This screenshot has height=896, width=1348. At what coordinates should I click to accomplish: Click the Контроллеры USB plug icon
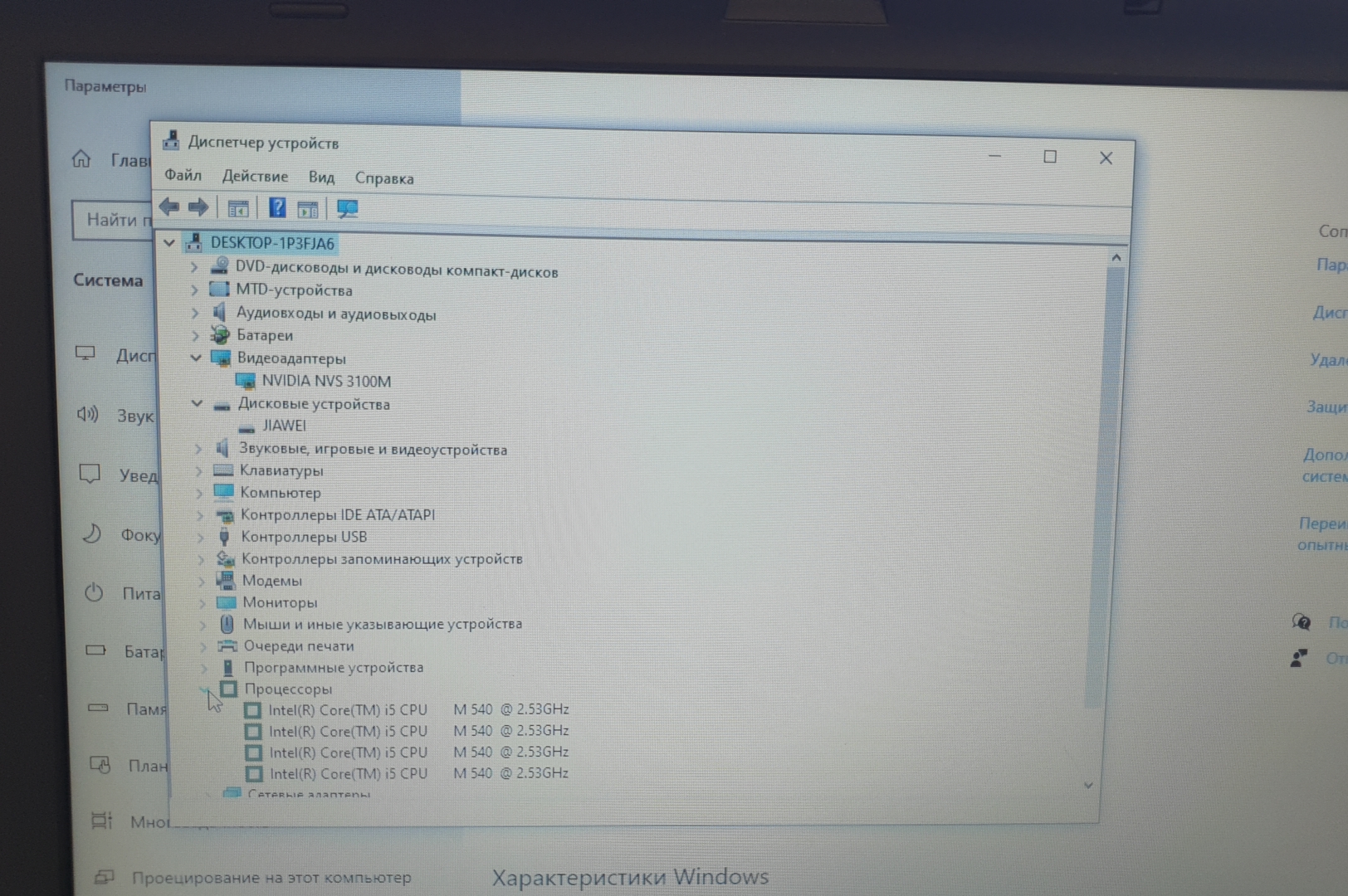[x=224, y=537]
